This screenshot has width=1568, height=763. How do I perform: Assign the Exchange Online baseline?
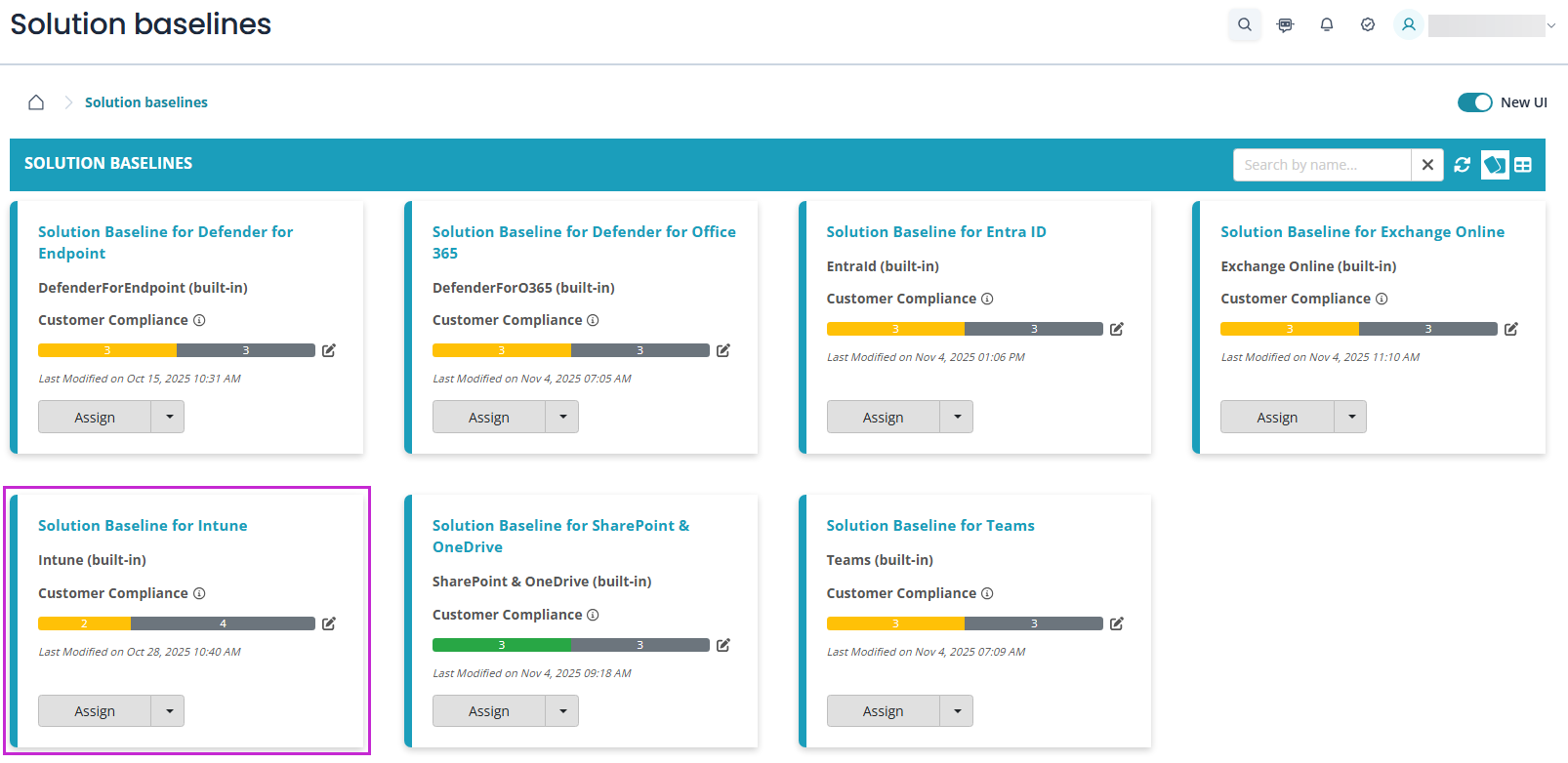[x=1277, y=417]
